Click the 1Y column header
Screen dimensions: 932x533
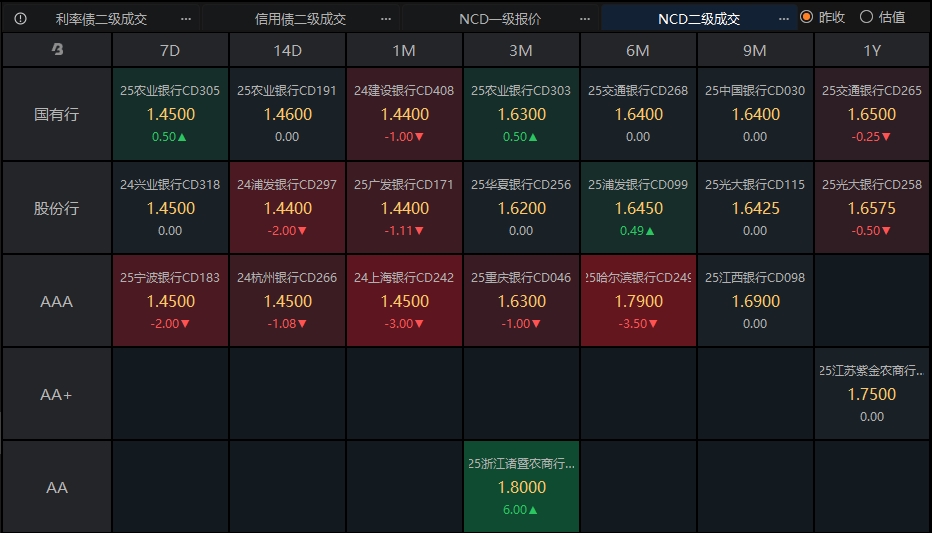pos(872,50)
